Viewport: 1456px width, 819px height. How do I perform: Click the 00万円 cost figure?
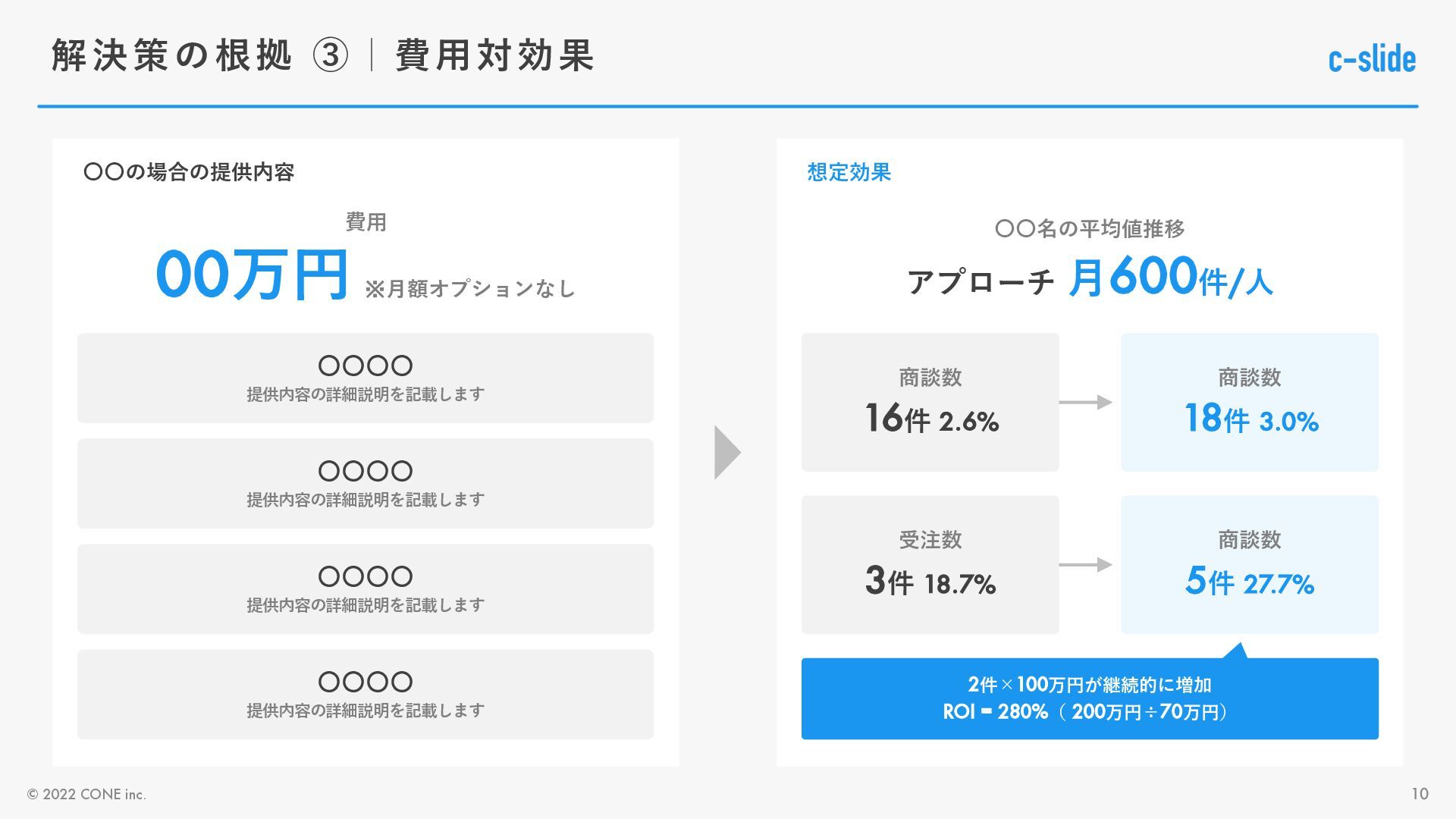[252, 275]
